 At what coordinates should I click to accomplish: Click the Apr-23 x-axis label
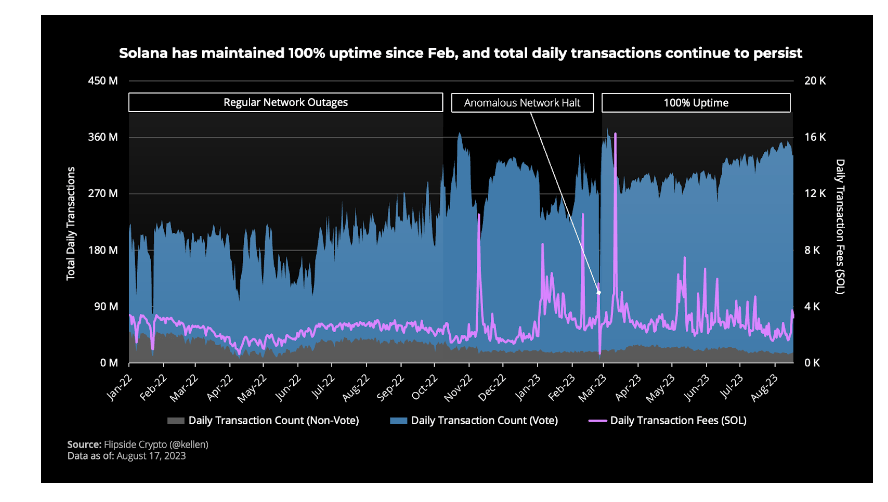pos(628,387)
